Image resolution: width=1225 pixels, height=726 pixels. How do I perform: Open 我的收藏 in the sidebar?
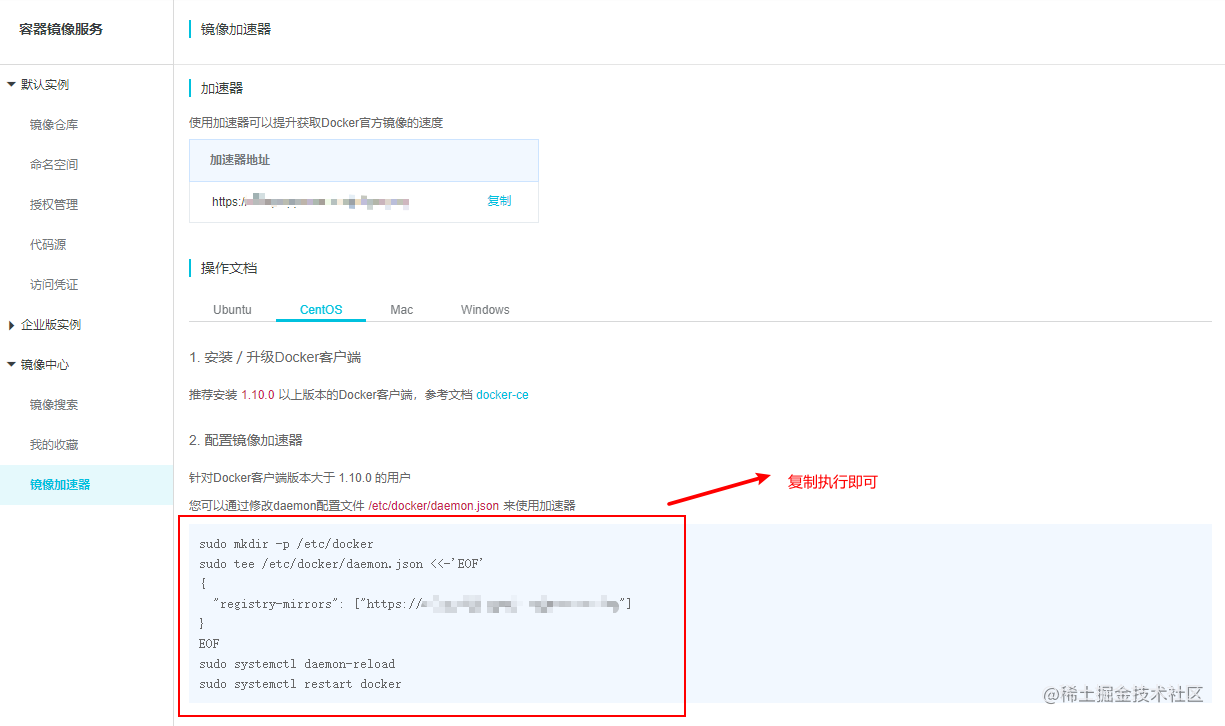(x=54, y=445)
